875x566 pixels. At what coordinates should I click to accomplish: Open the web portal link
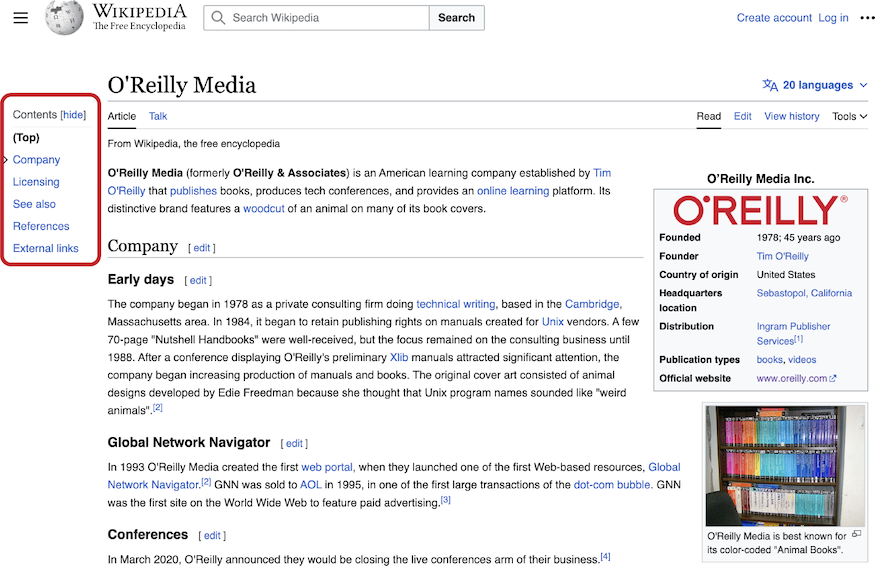[x=326, y=467]
